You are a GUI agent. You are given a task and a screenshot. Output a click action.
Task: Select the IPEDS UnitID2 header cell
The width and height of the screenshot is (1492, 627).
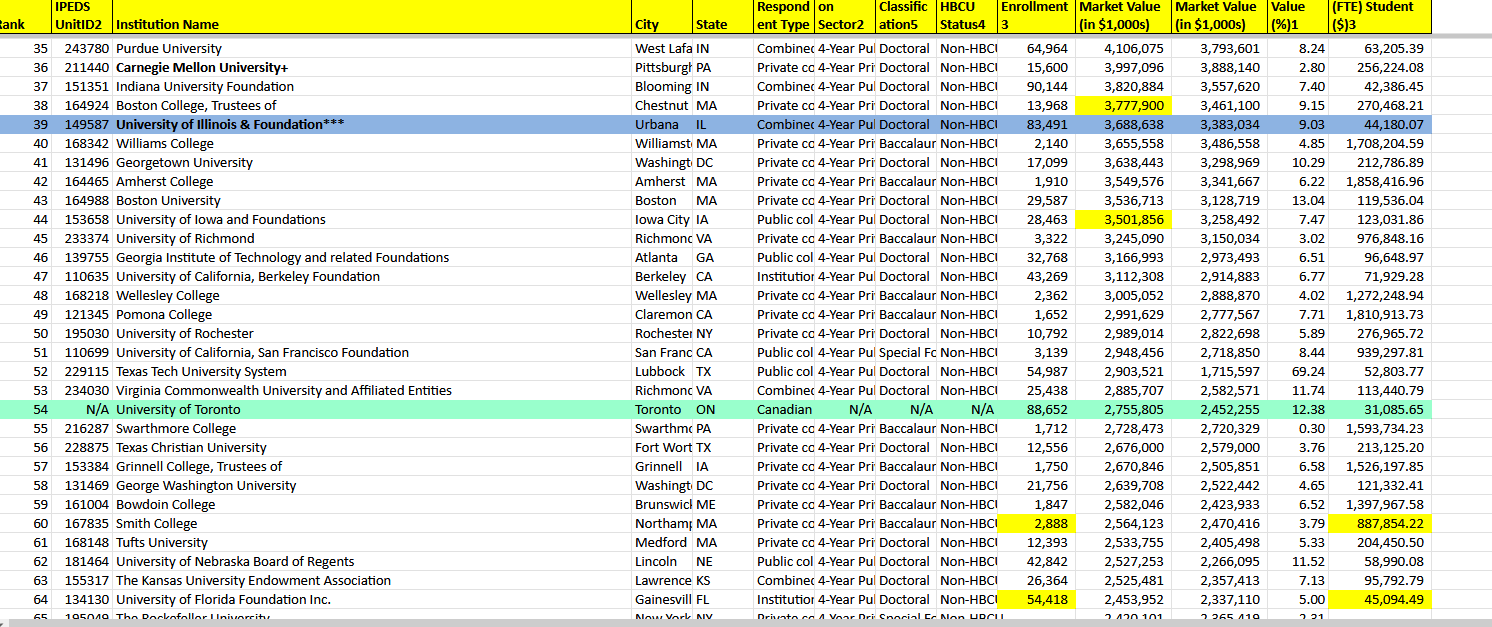point(81,16)
